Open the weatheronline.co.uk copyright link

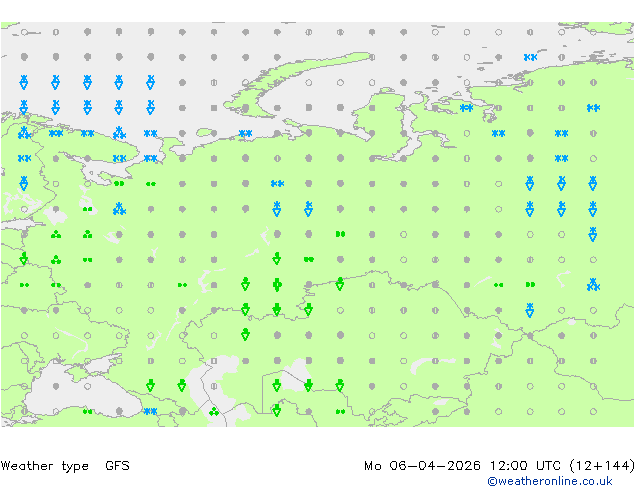tap(550, 481)
